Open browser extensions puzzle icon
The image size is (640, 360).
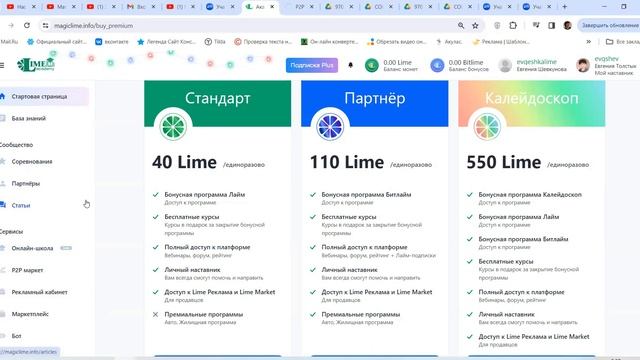click(513, 25)
